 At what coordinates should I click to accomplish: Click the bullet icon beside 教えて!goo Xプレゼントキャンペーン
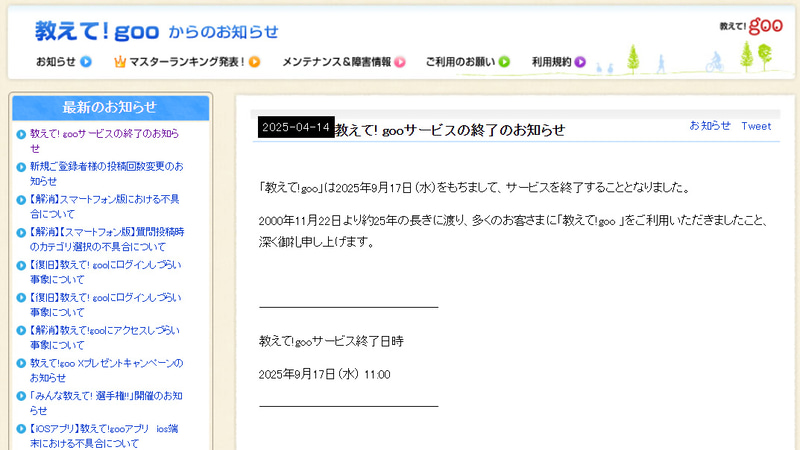pyautogui.click(x=21, y=363)
